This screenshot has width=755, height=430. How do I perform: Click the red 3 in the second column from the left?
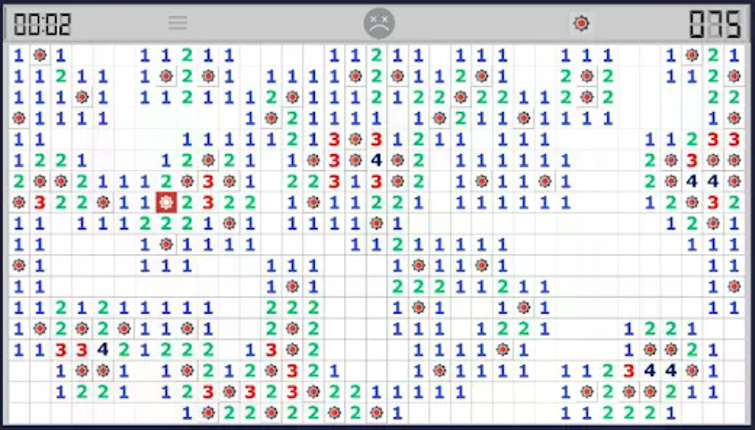40,202
